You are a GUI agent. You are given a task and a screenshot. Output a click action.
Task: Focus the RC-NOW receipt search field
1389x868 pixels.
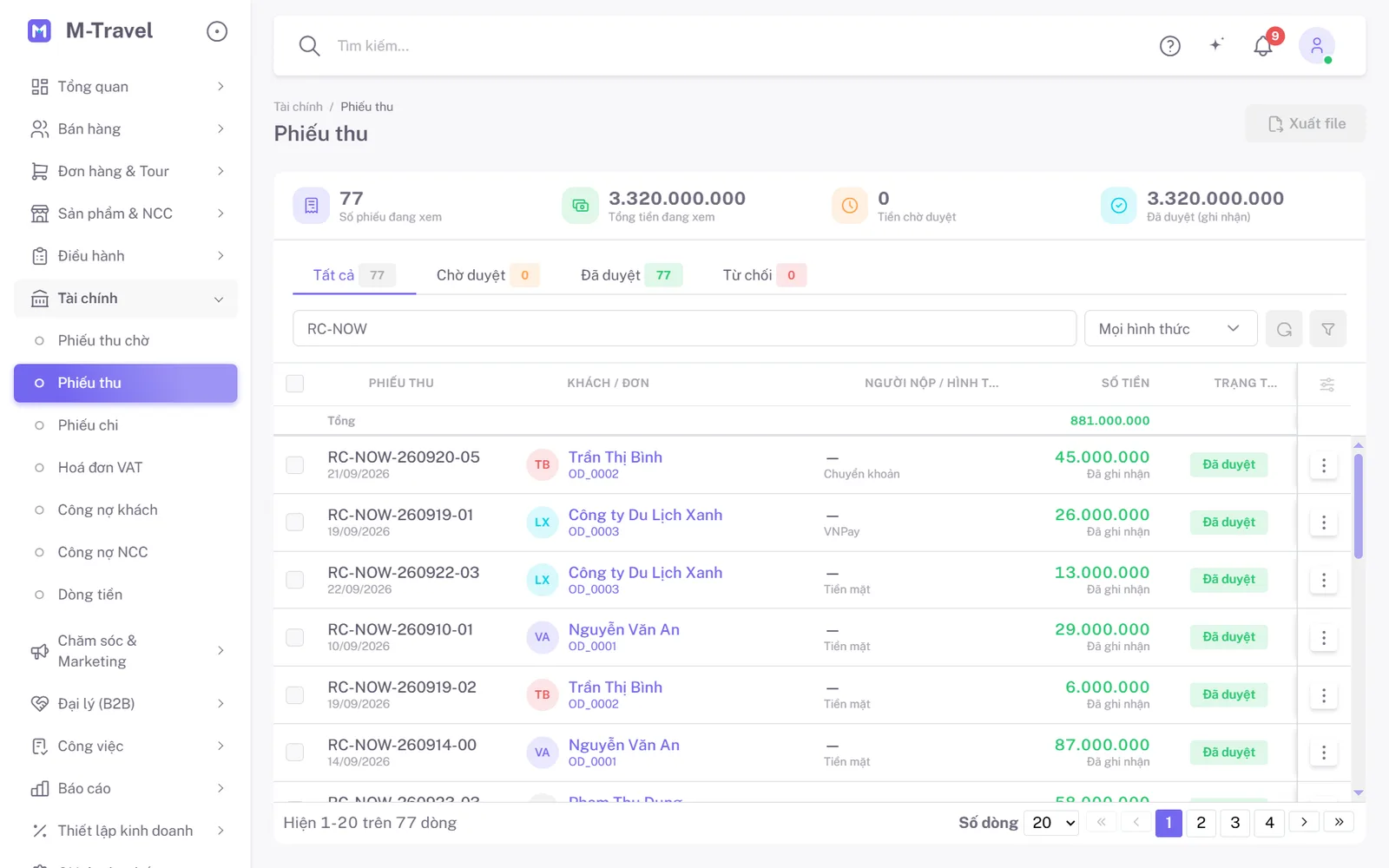pyautogui.click(x=685, y=329)
